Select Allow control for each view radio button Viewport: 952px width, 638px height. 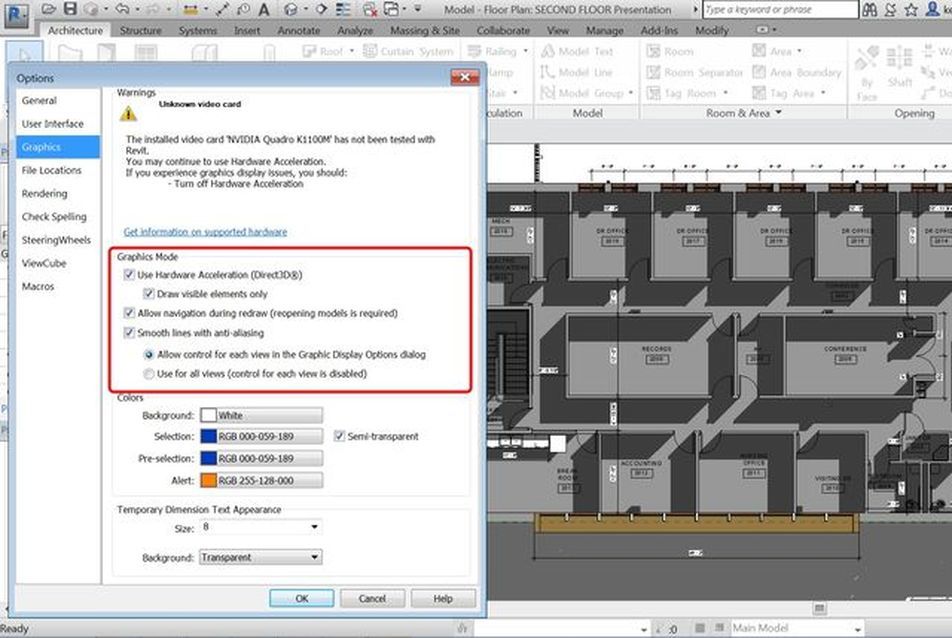point(149,355)
